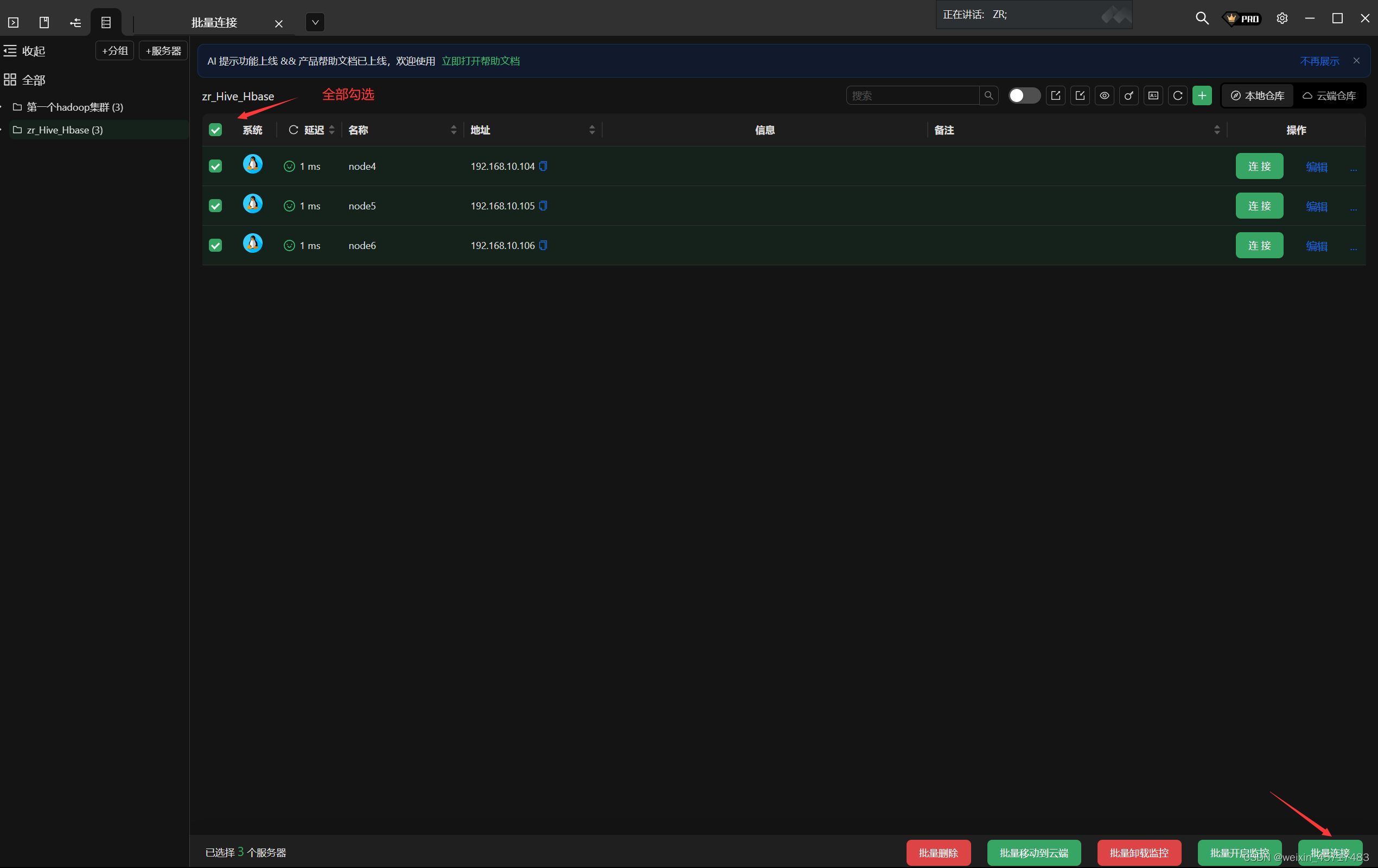Click the green plus add button

pos(1202,95)
